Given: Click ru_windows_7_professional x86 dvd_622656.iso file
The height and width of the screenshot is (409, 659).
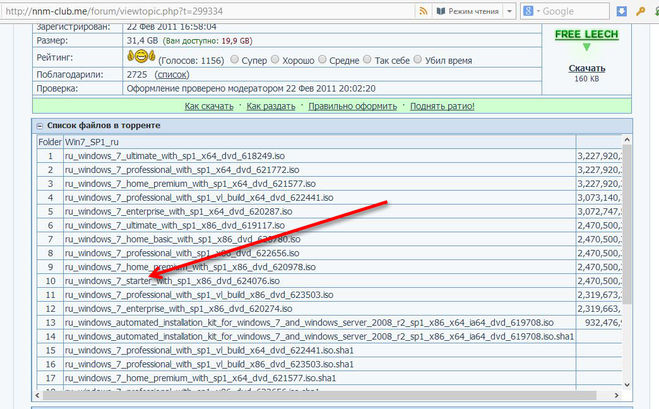Looking at the screenshot, I should (x=182, y=253).
